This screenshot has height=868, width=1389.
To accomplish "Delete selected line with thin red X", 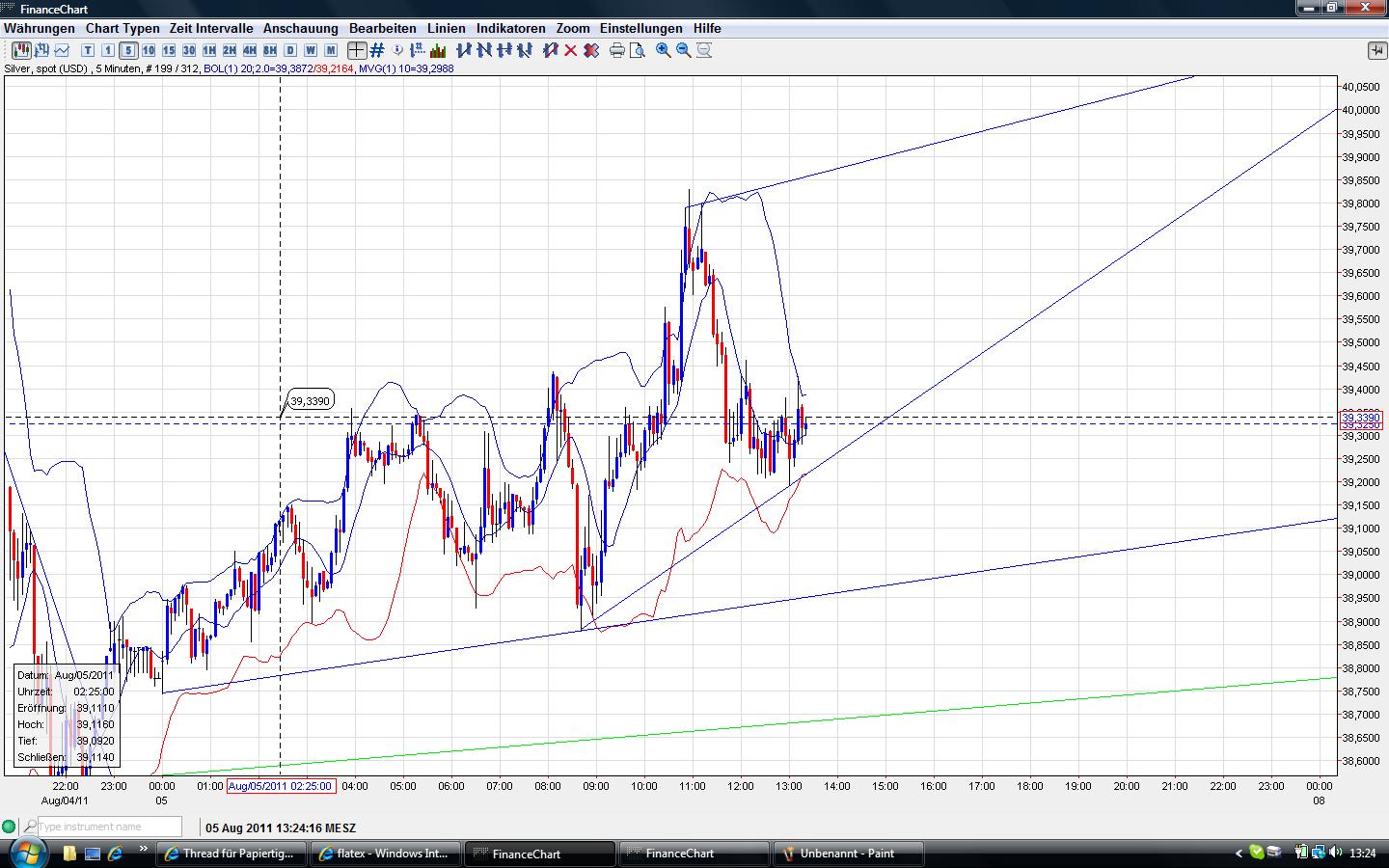I will tap(571, 50).
